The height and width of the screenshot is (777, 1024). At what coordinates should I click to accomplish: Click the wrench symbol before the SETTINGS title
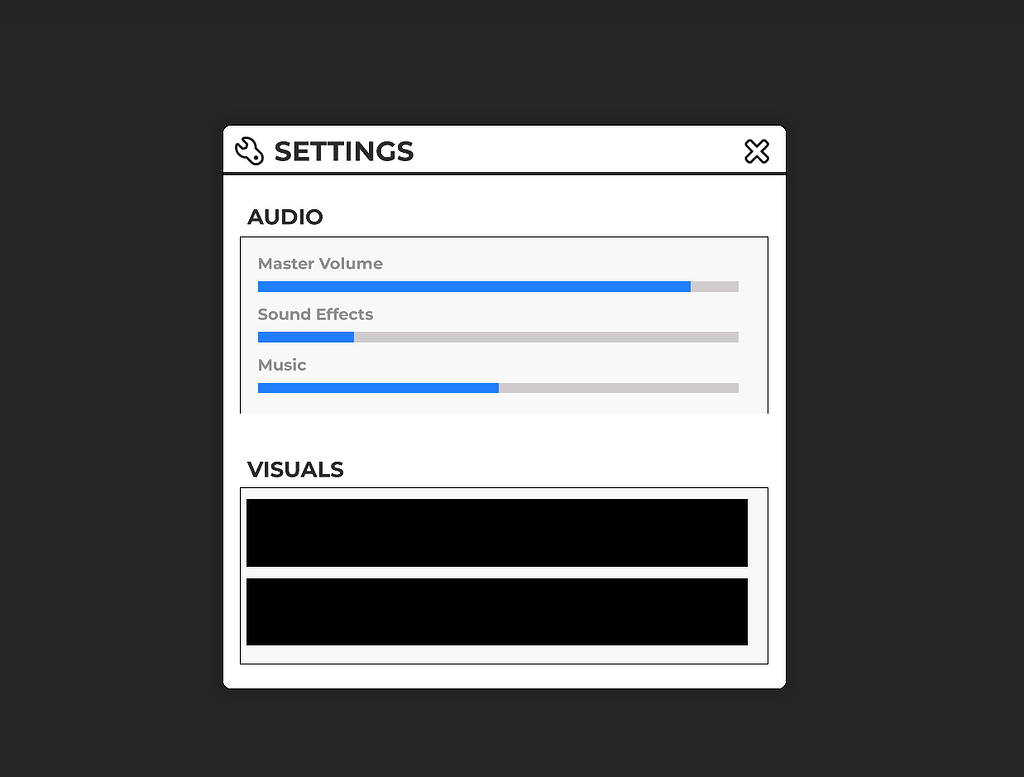coord(249,150)
